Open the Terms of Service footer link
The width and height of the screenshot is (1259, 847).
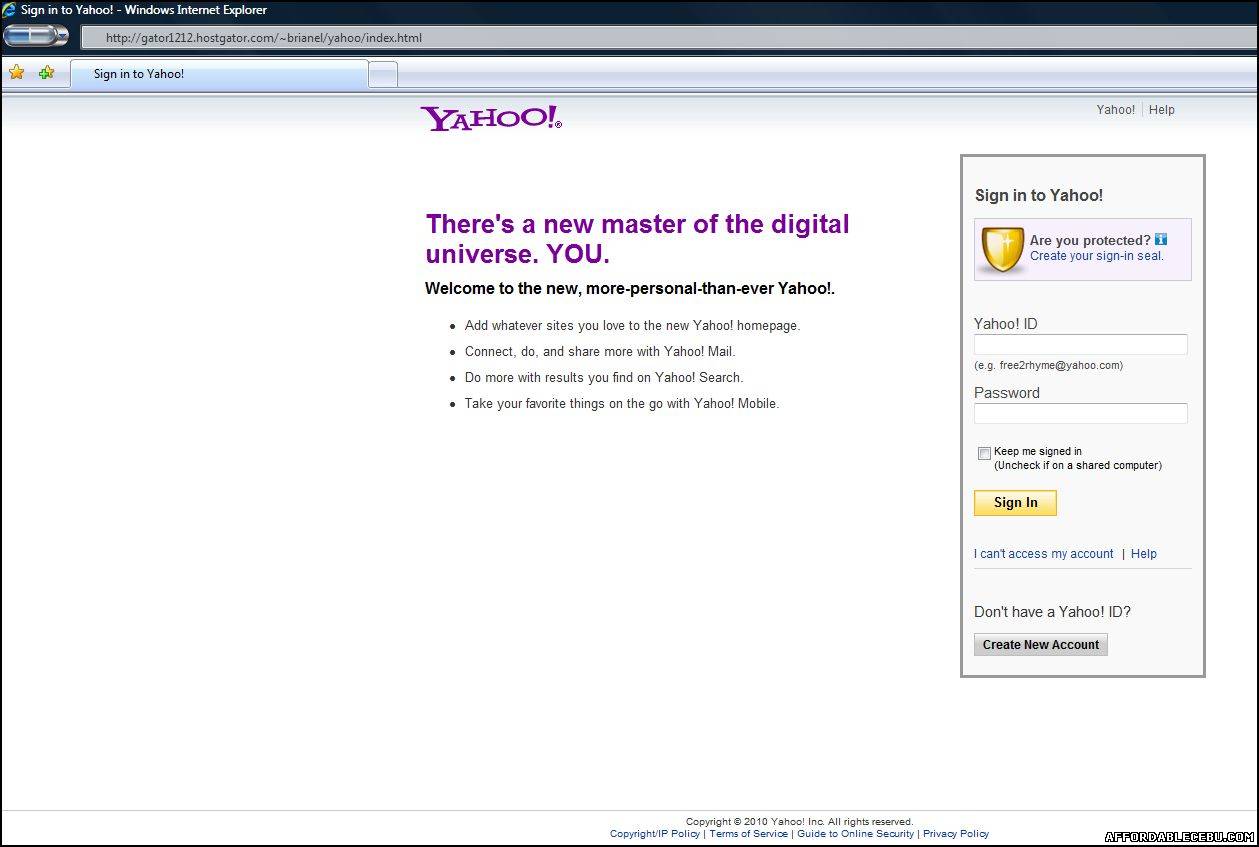[x=749, y=834]
